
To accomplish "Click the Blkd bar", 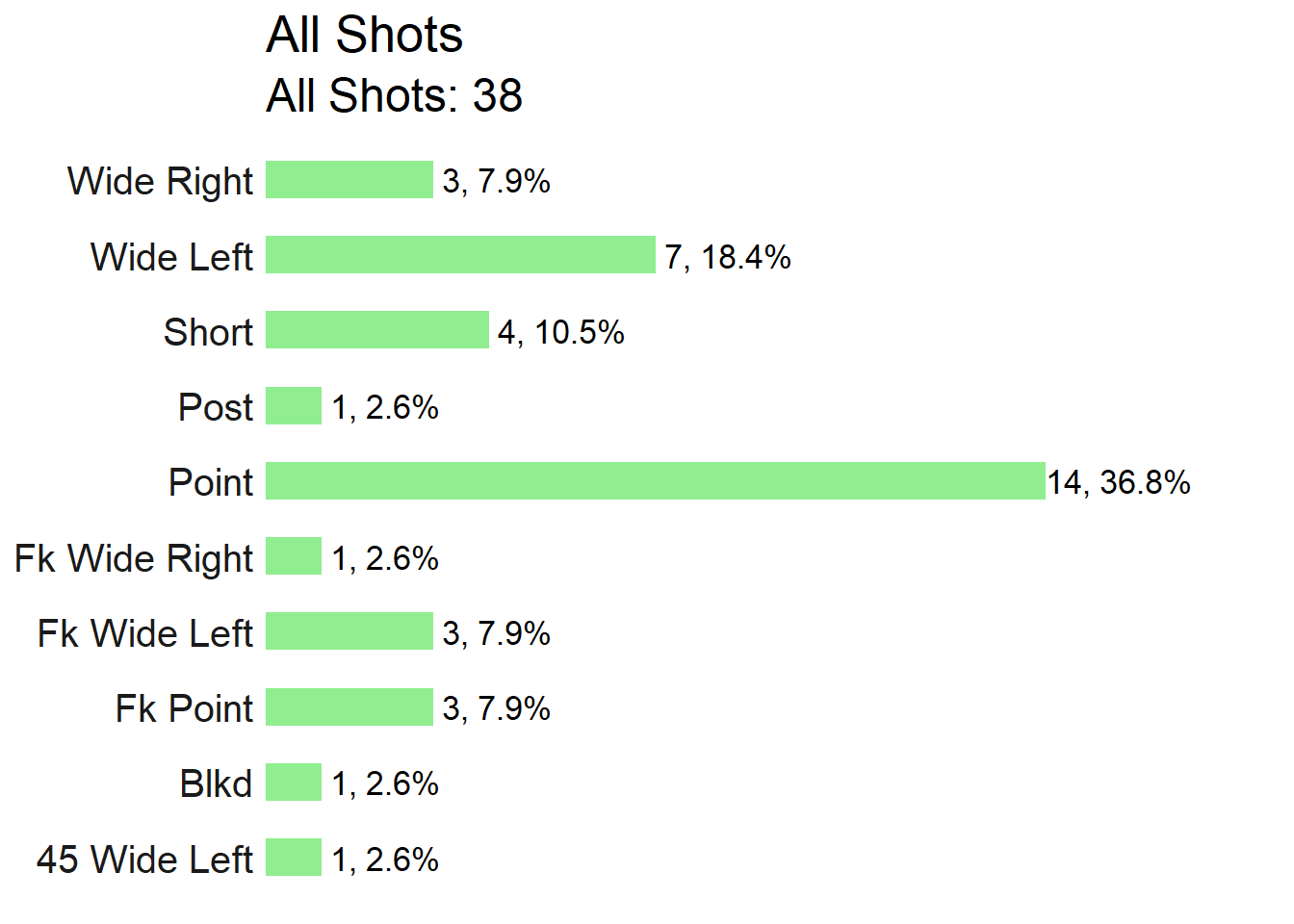I will tap(294, 782).
